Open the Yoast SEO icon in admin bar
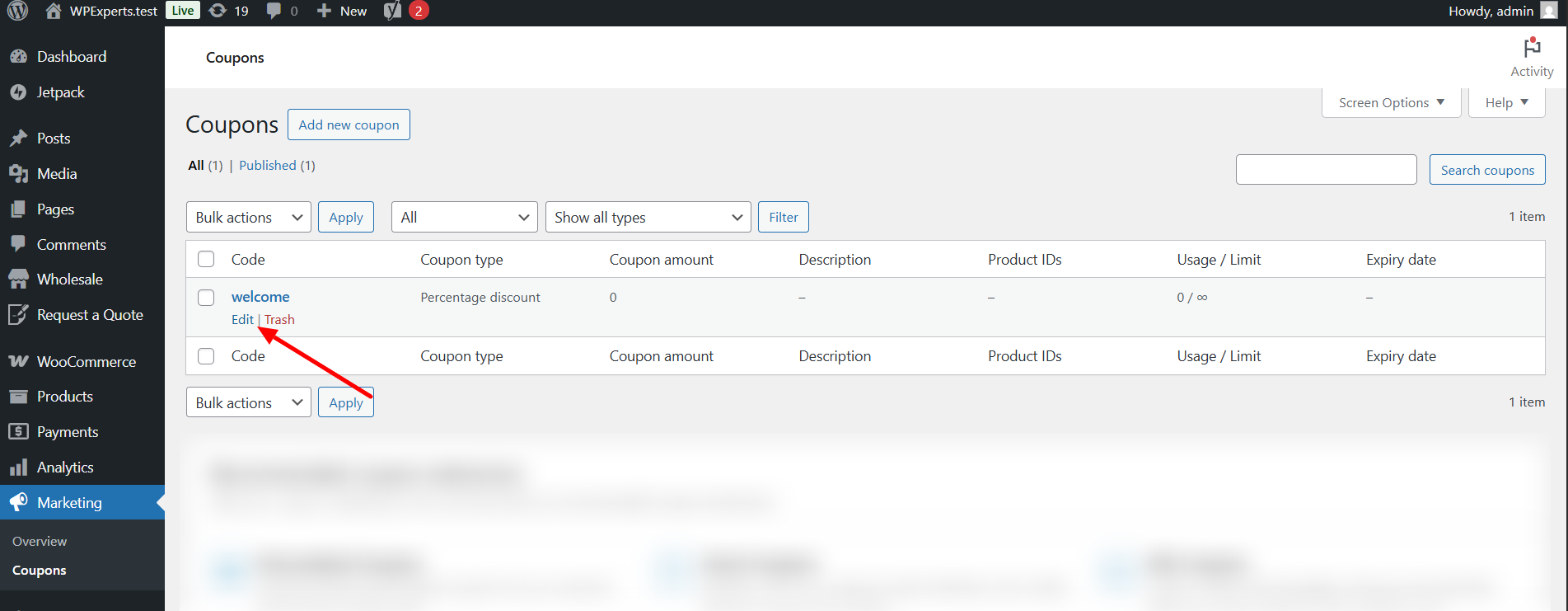Image resolution: width=1568 pixels, height=611 pixels. click(x=393, y=11)
